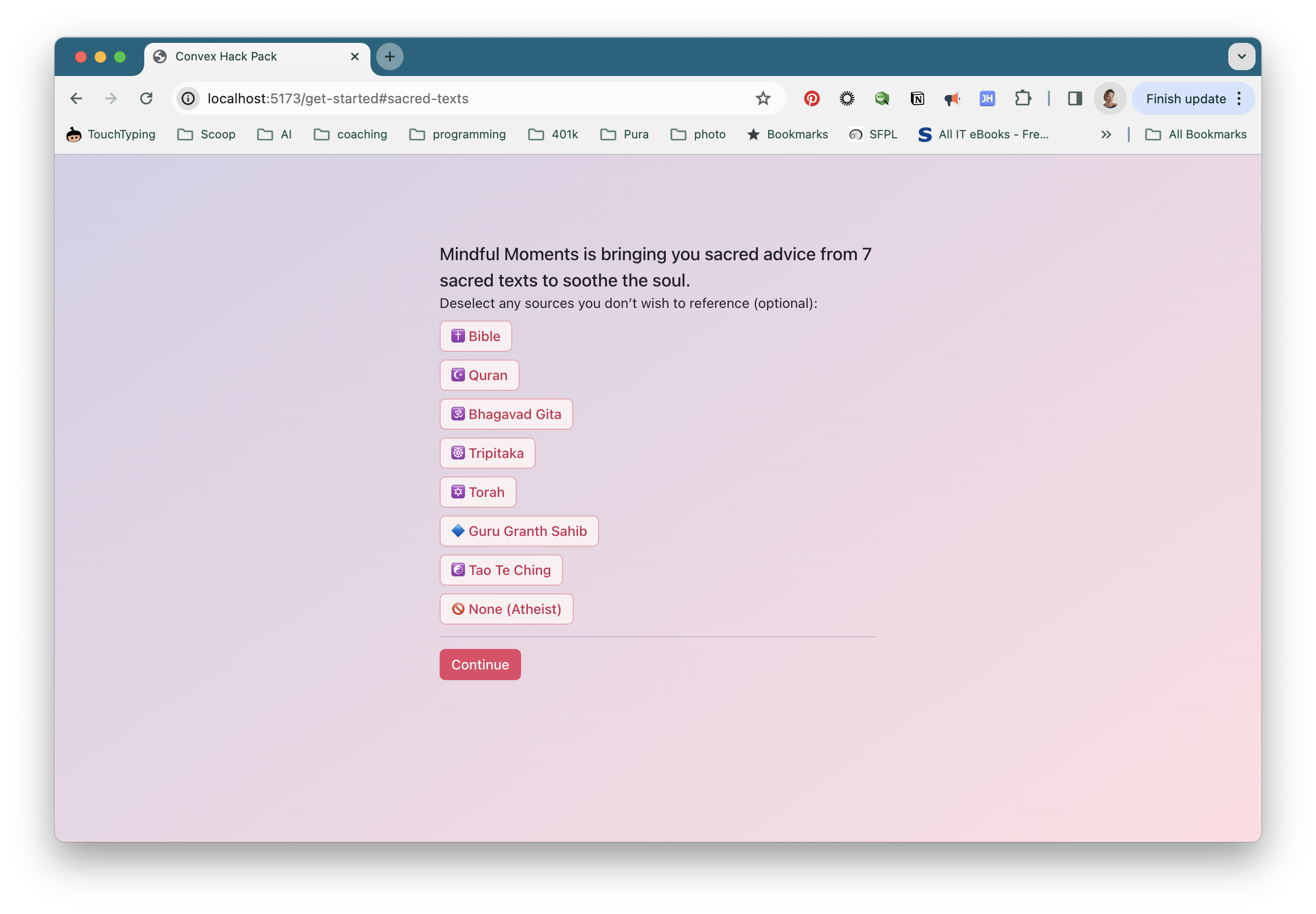1316x914 pixels.
Task: Toggle the Quran source off
Action: click(479, 375)
